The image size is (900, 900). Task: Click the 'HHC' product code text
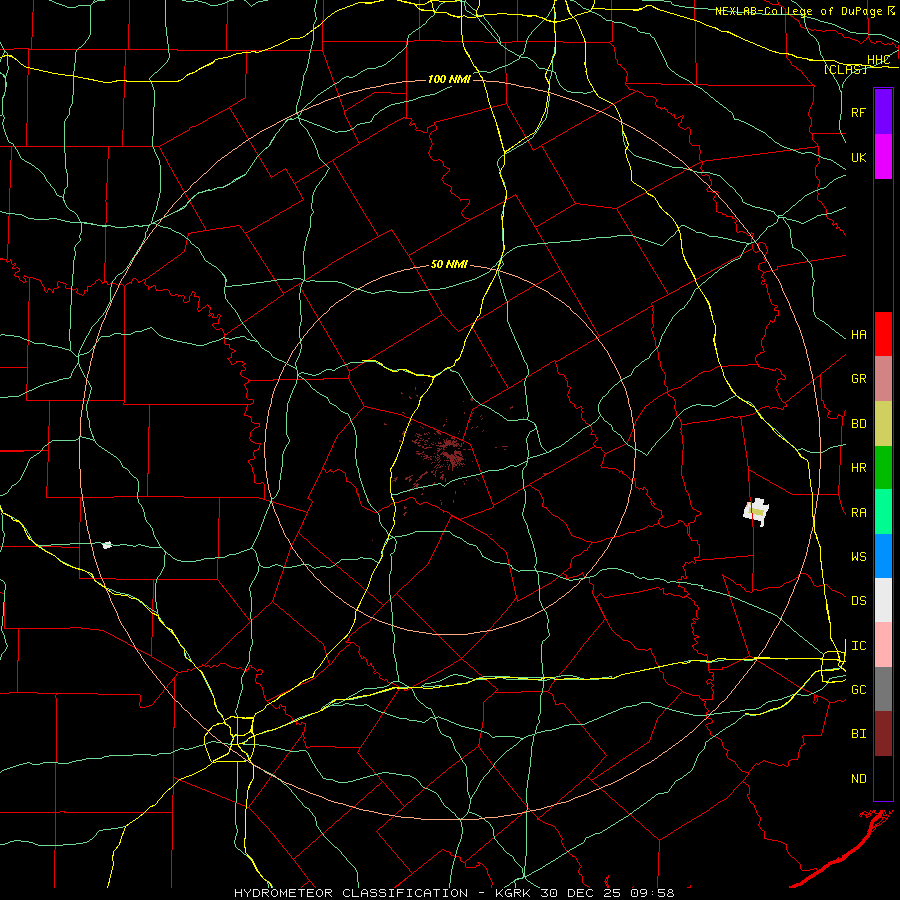(x=878, y=60)
